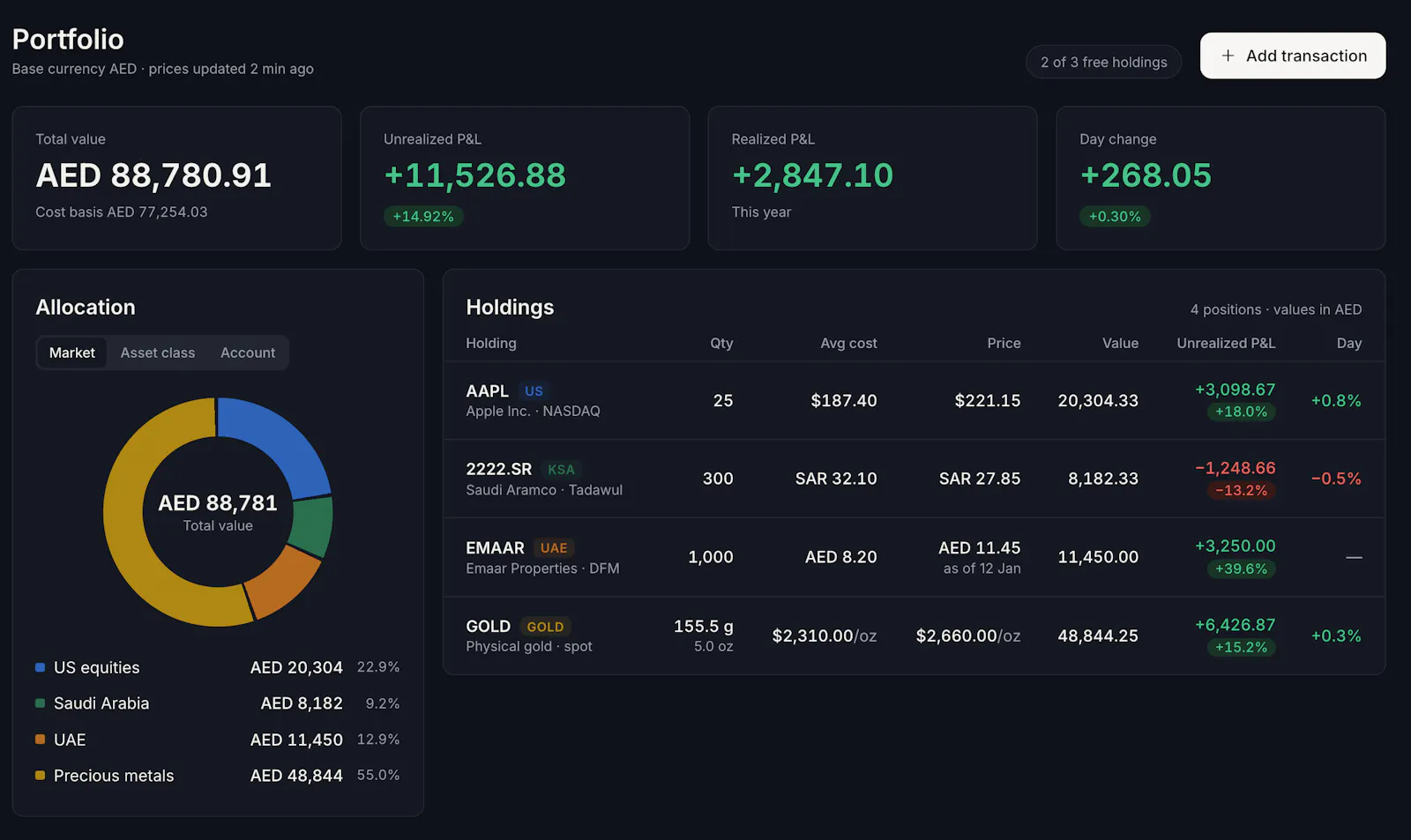This screenshot has width=1411, height=840.
Task: Click the −13.2% badge in Aramco row
Action: pos(1241,490)
